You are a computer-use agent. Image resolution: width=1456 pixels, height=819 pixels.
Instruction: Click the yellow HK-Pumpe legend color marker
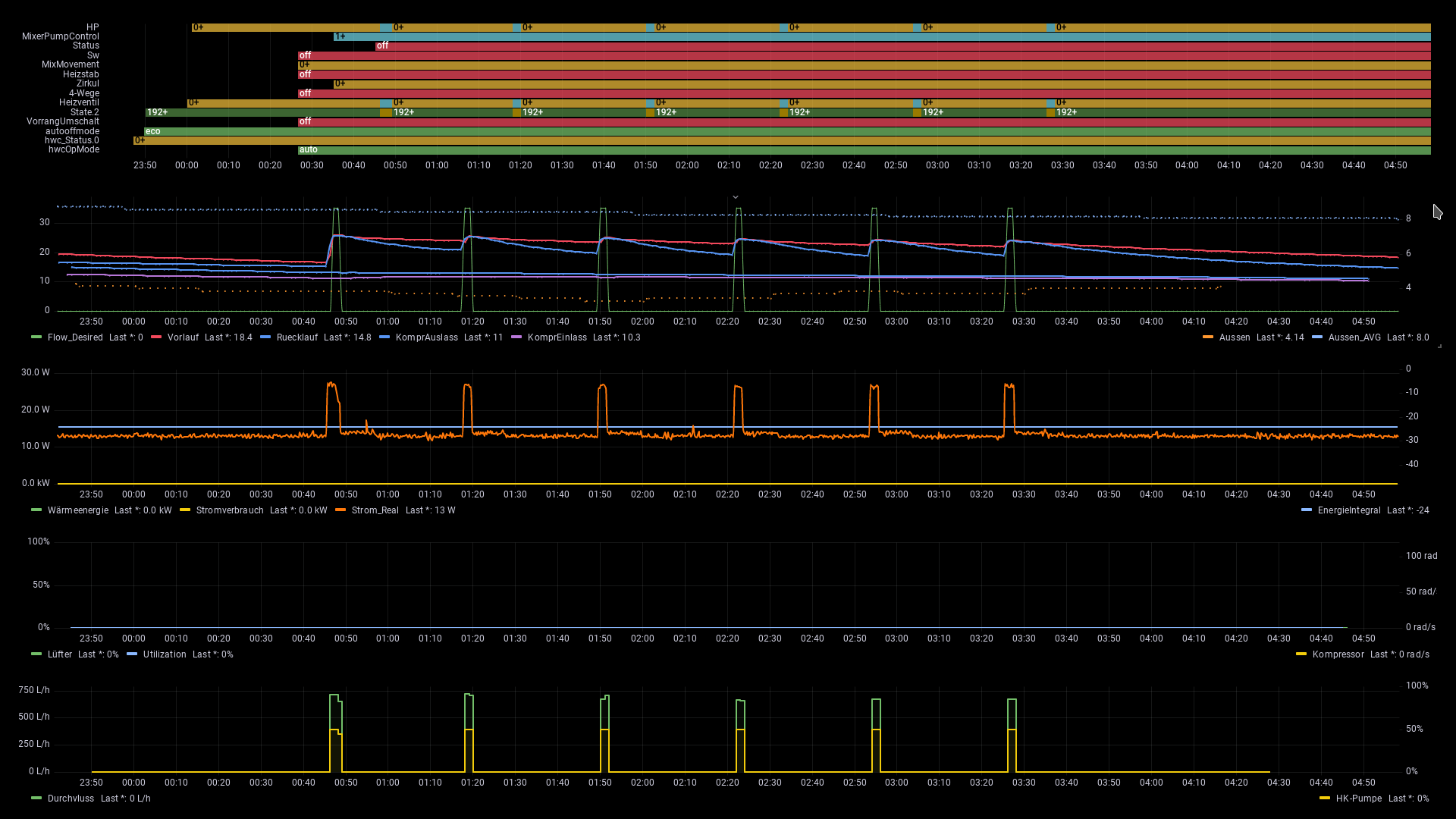pyautogui.click(x=1325, y=799)
